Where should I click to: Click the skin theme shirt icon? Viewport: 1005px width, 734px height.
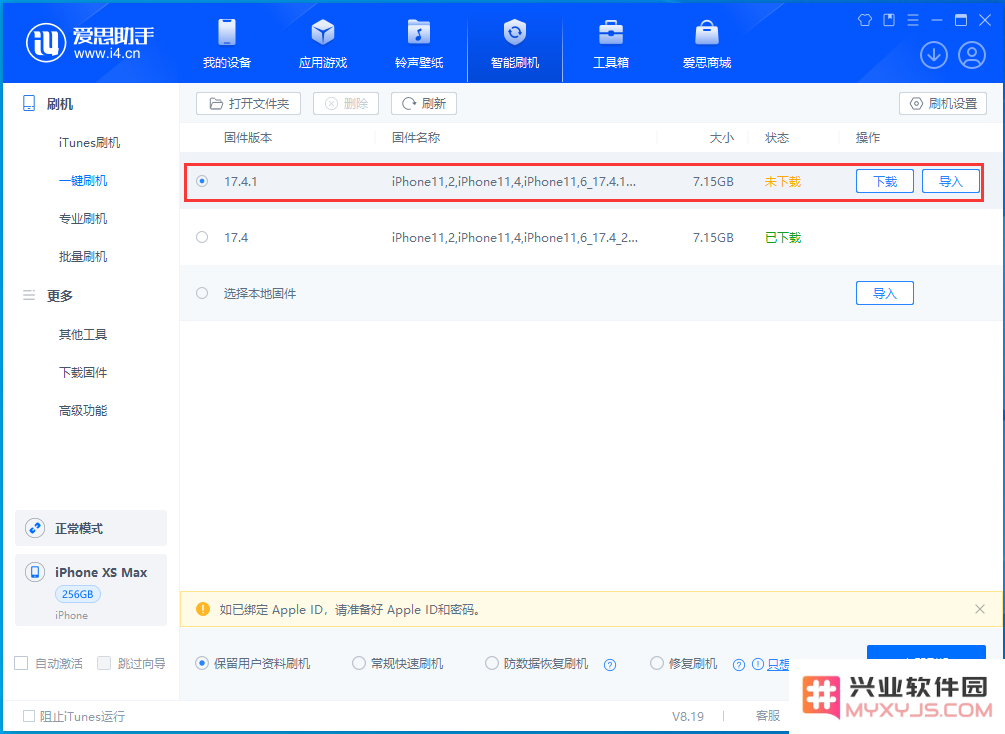(865, 20)
